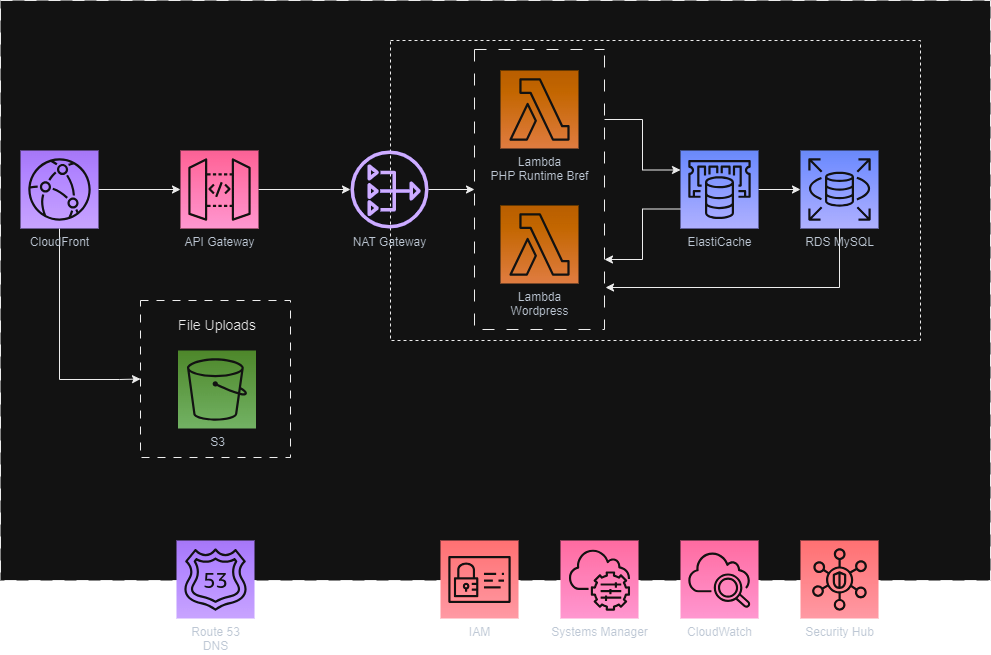This screenshot has height=655, width=991.
Task: Click the Lambda PHP Runtime Bref icon
Action: pos(539,109)
